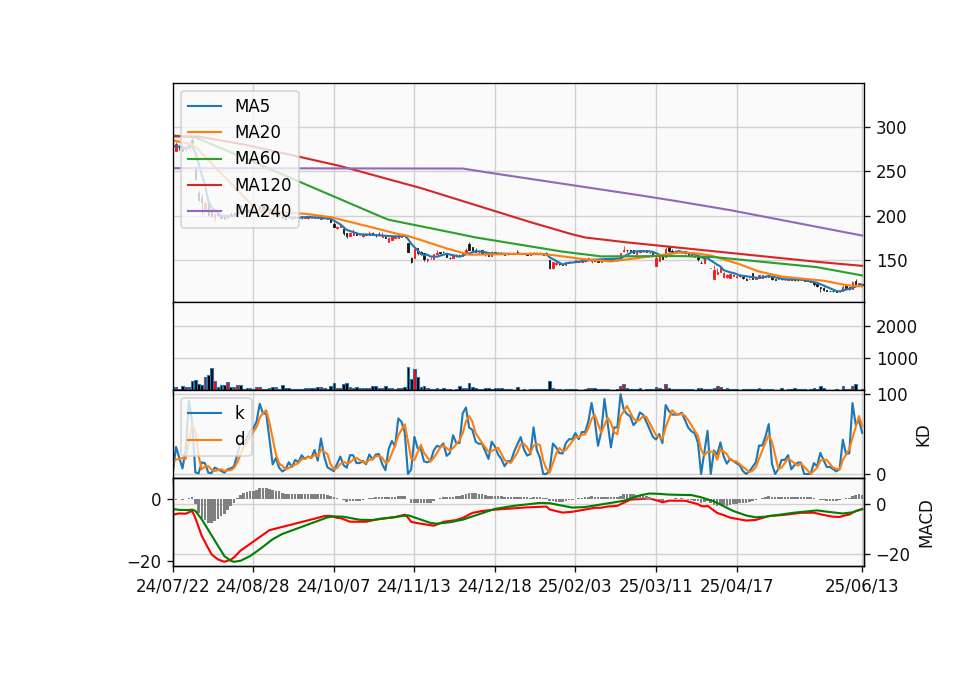Click the 25/06/13 date tick label

coord(862,586)
